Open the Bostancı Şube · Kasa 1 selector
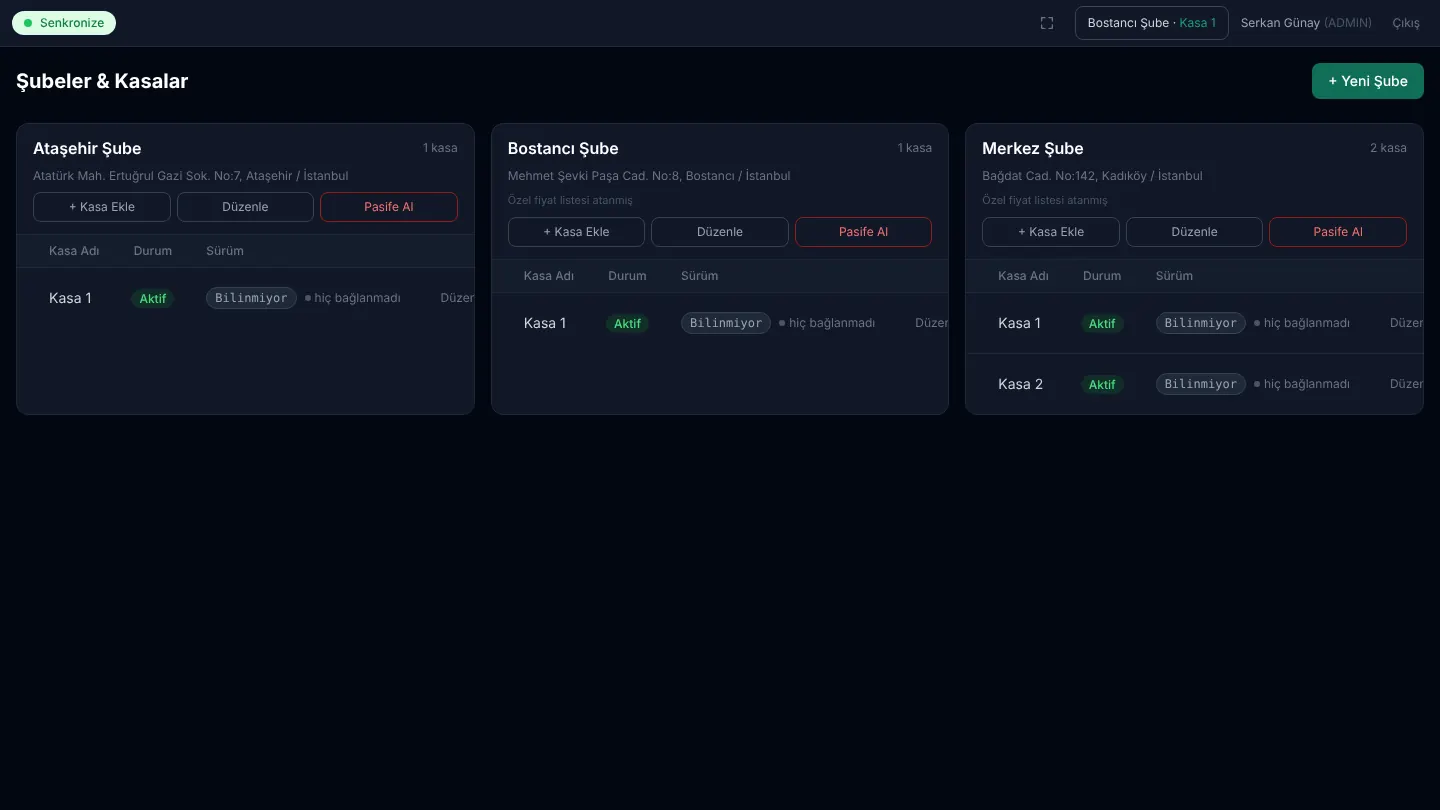 pyautogui.click(x=1151, y=23)
